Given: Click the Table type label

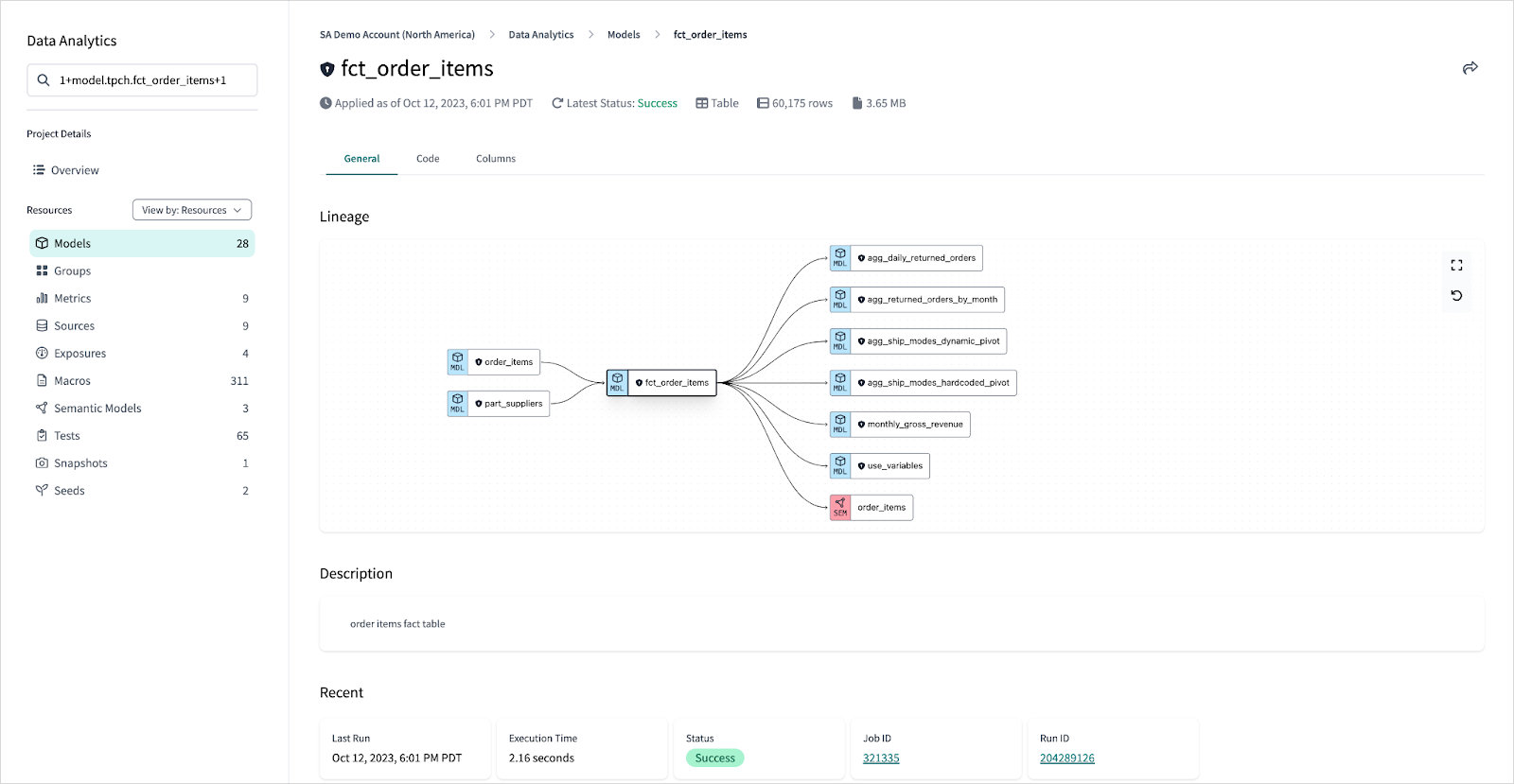Looking at the screenshot, I should [725, 103].
